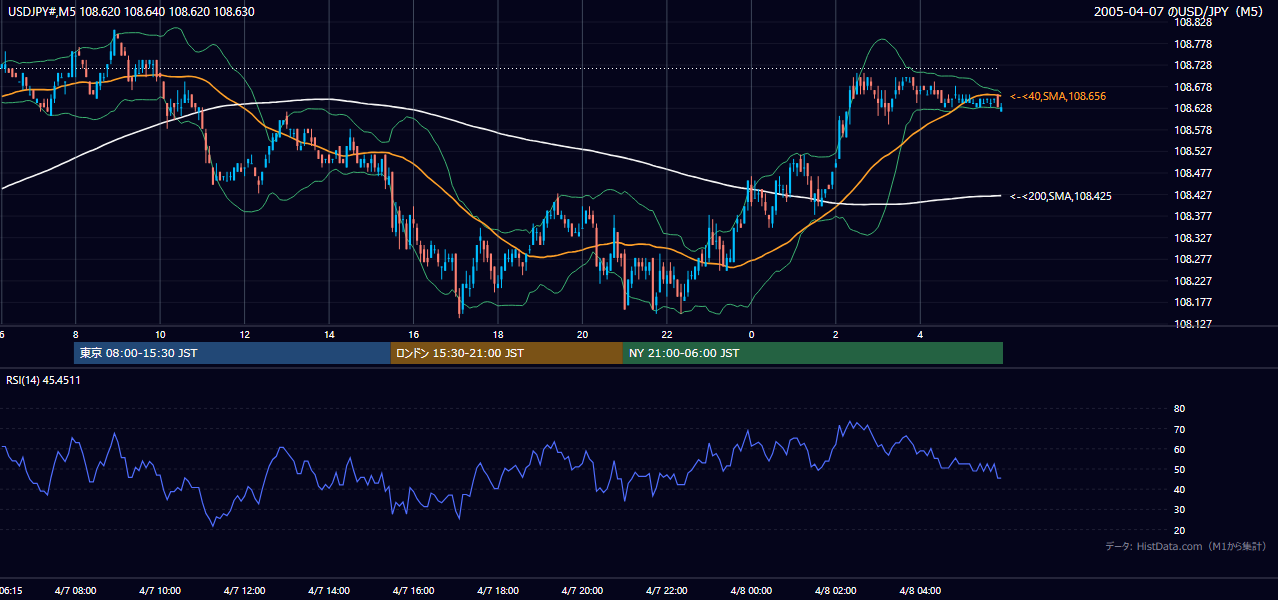
Task: Click price axis value 108.427
Action: 1193,195
